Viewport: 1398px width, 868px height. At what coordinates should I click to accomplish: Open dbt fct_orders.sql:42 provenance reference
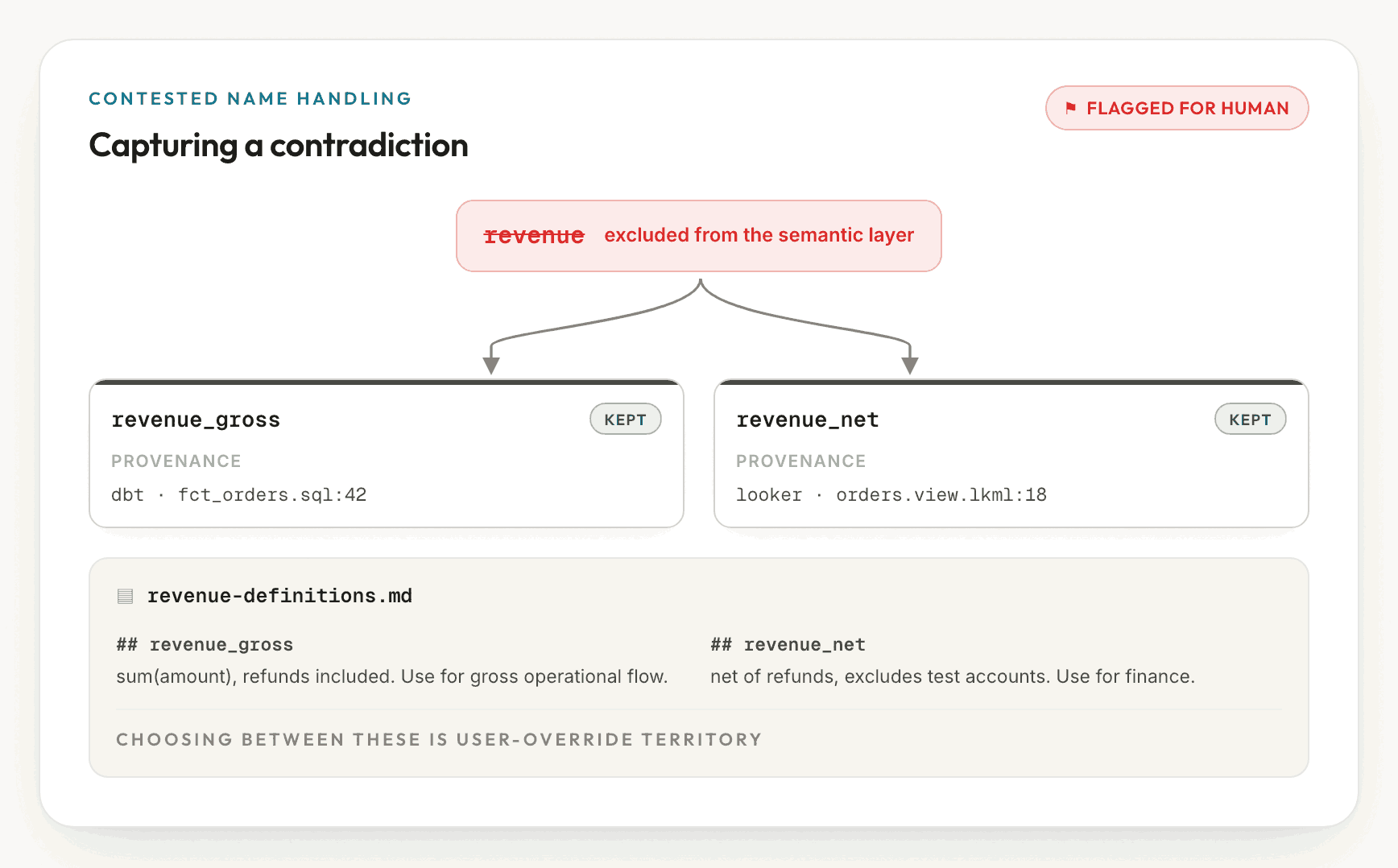tap(239, 494)
